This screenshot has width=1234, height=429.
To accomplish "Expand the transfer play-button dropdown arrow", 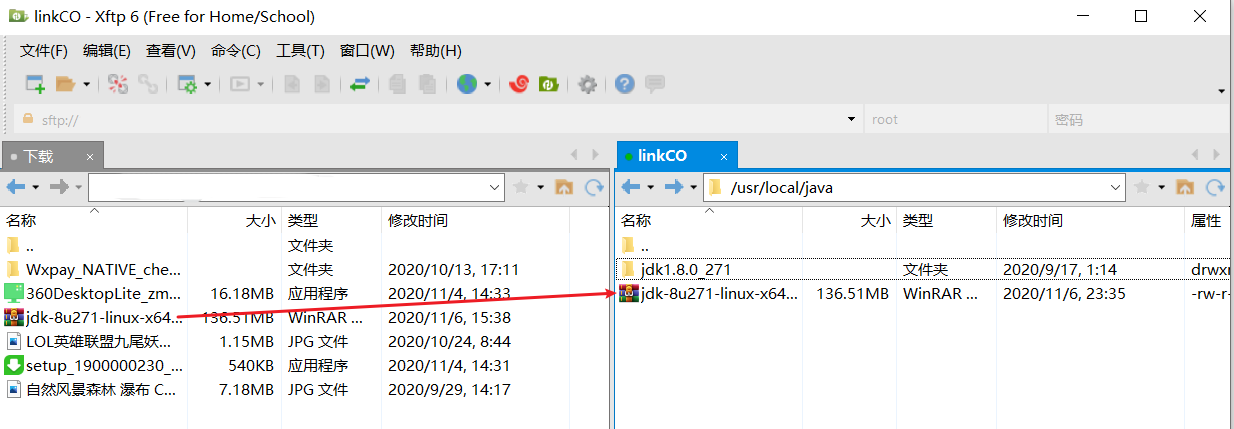I will [x=260, y=84].
